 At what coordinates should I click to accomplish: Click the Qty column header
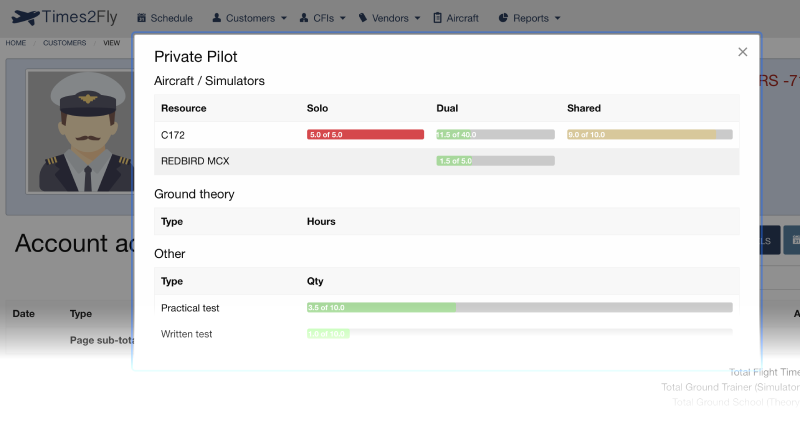(x=315, y=281)
